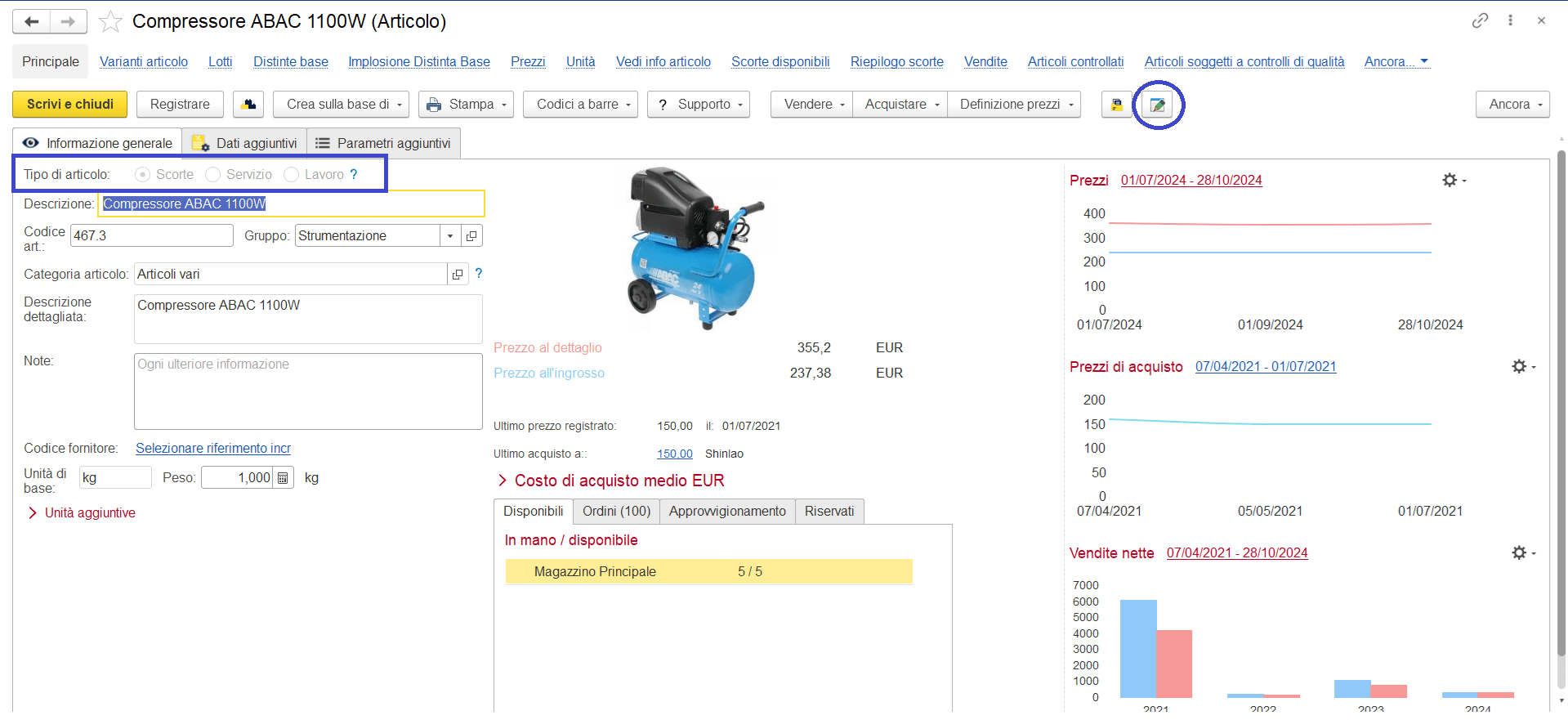This screenshot has height=720, width=1568.
Task: Click Scrivi e chiudi button
Action: pos(70,105)
